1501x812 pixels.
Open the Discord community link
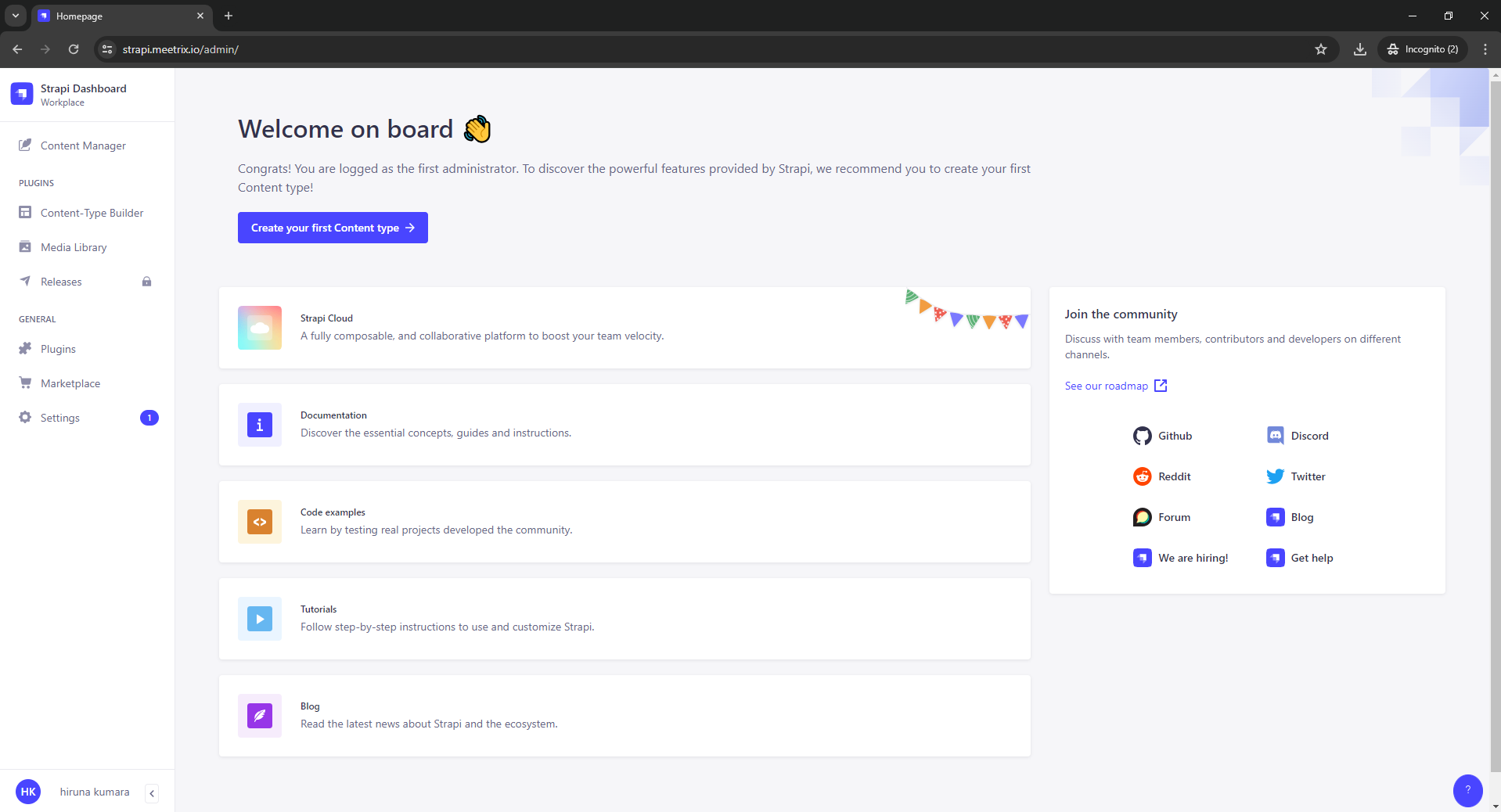(1298, 436)
